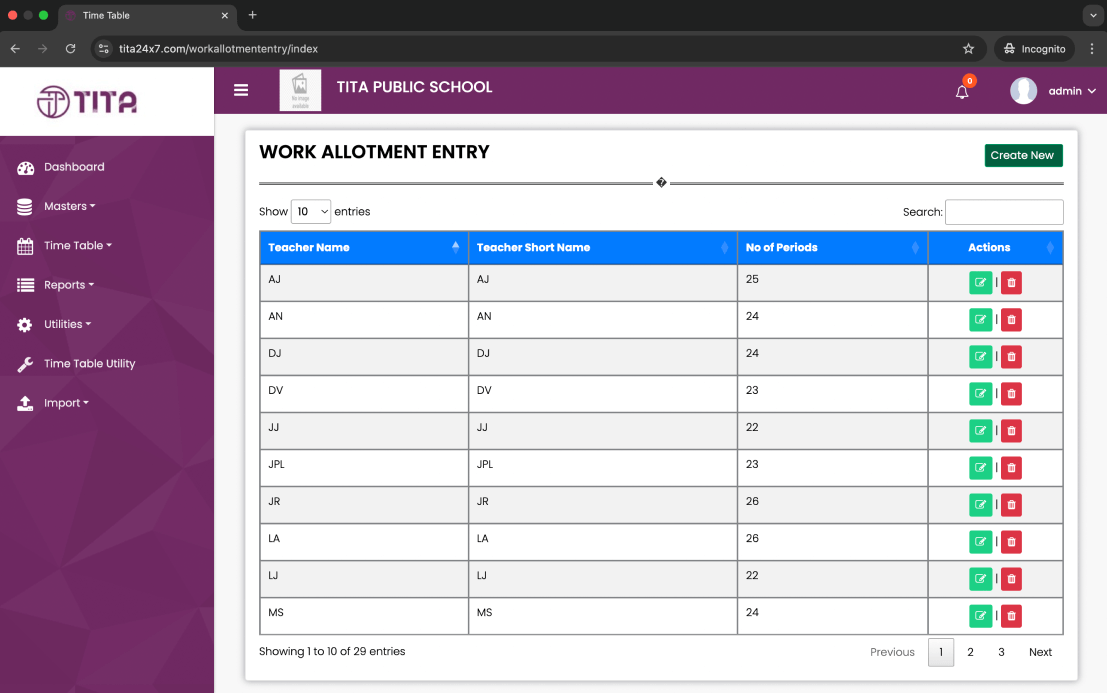Image resolution: width=1107 pixels, height=693 pixels.
Task: Sort by Teacher Short Name column
Action: click(x=603, y=248)
